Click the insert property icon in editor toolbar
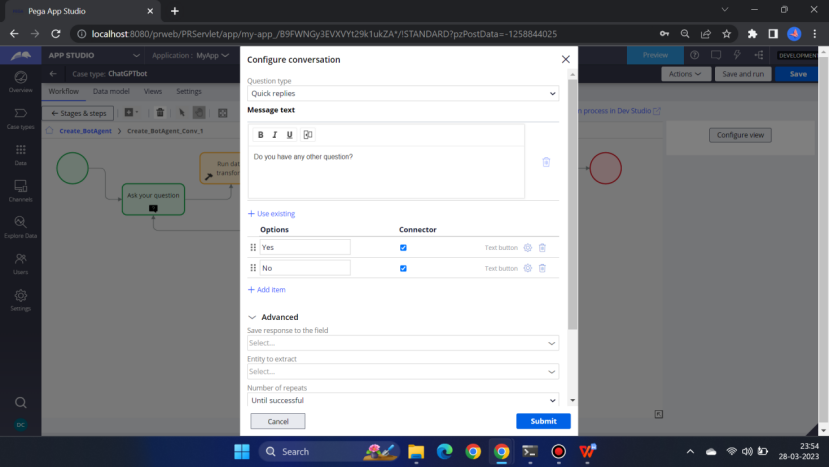830x467 pixels. tap(308, 135)
